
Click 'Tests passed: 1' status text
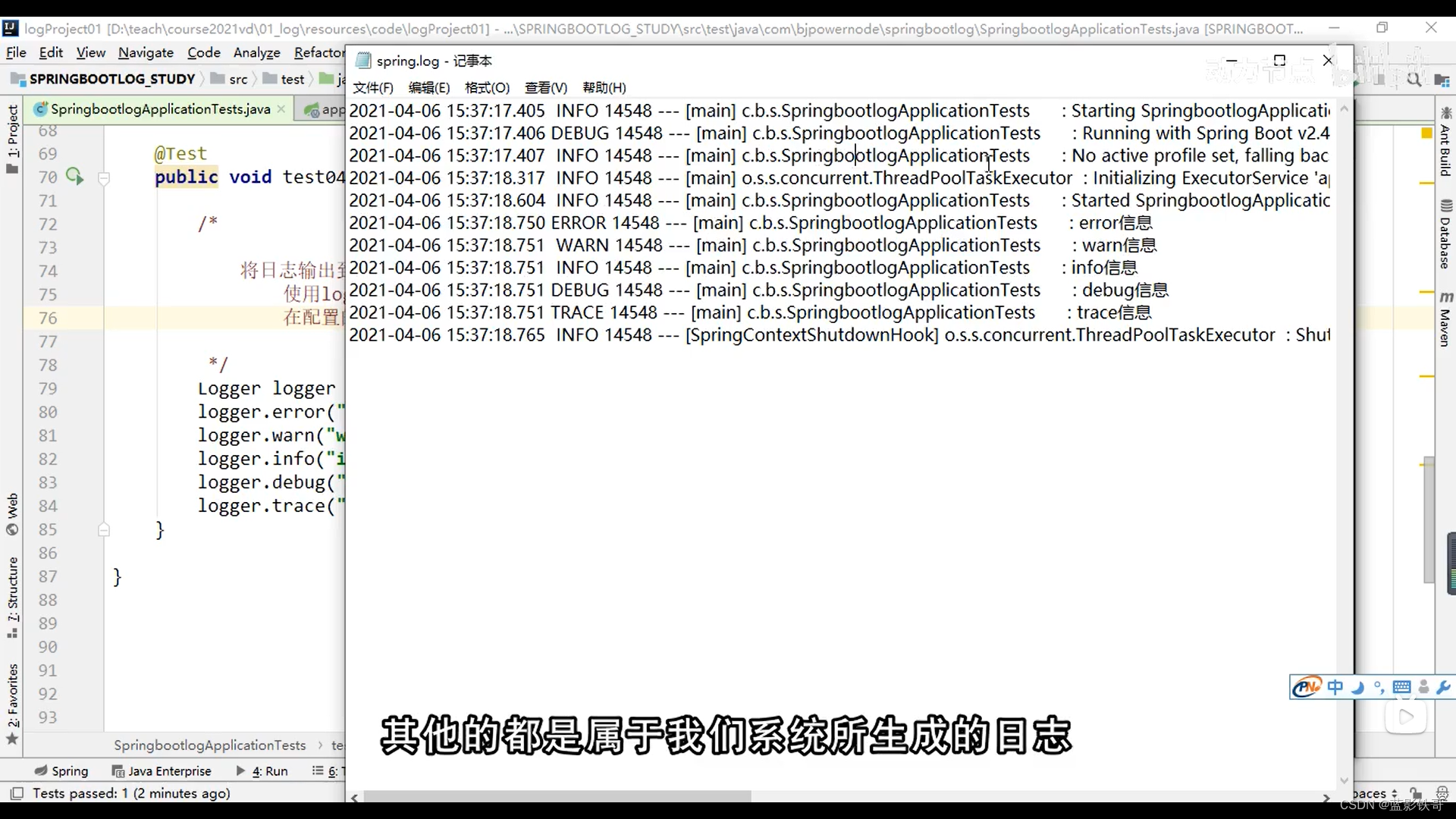131,793
